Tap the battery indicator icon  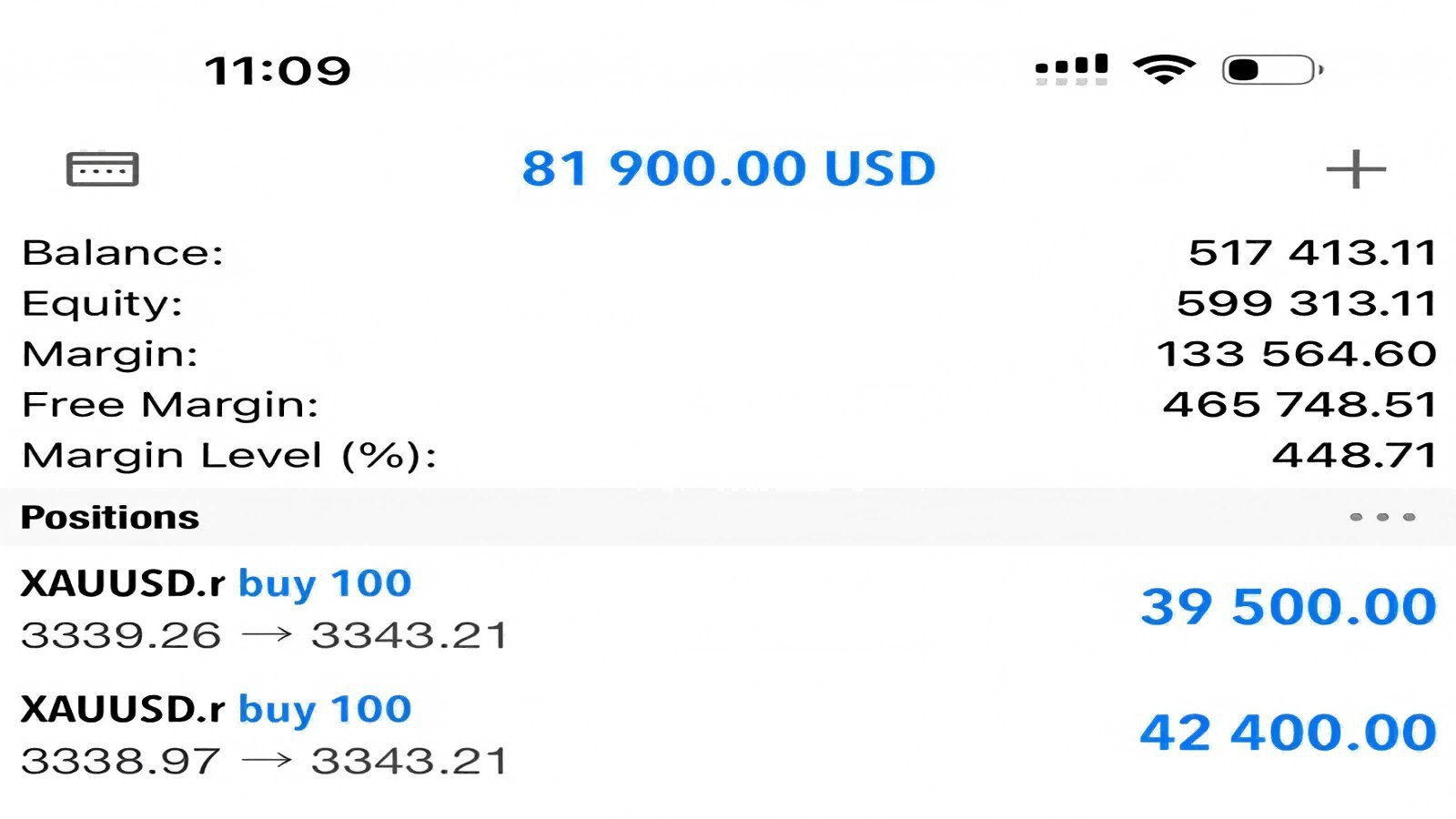[1272, 69]
